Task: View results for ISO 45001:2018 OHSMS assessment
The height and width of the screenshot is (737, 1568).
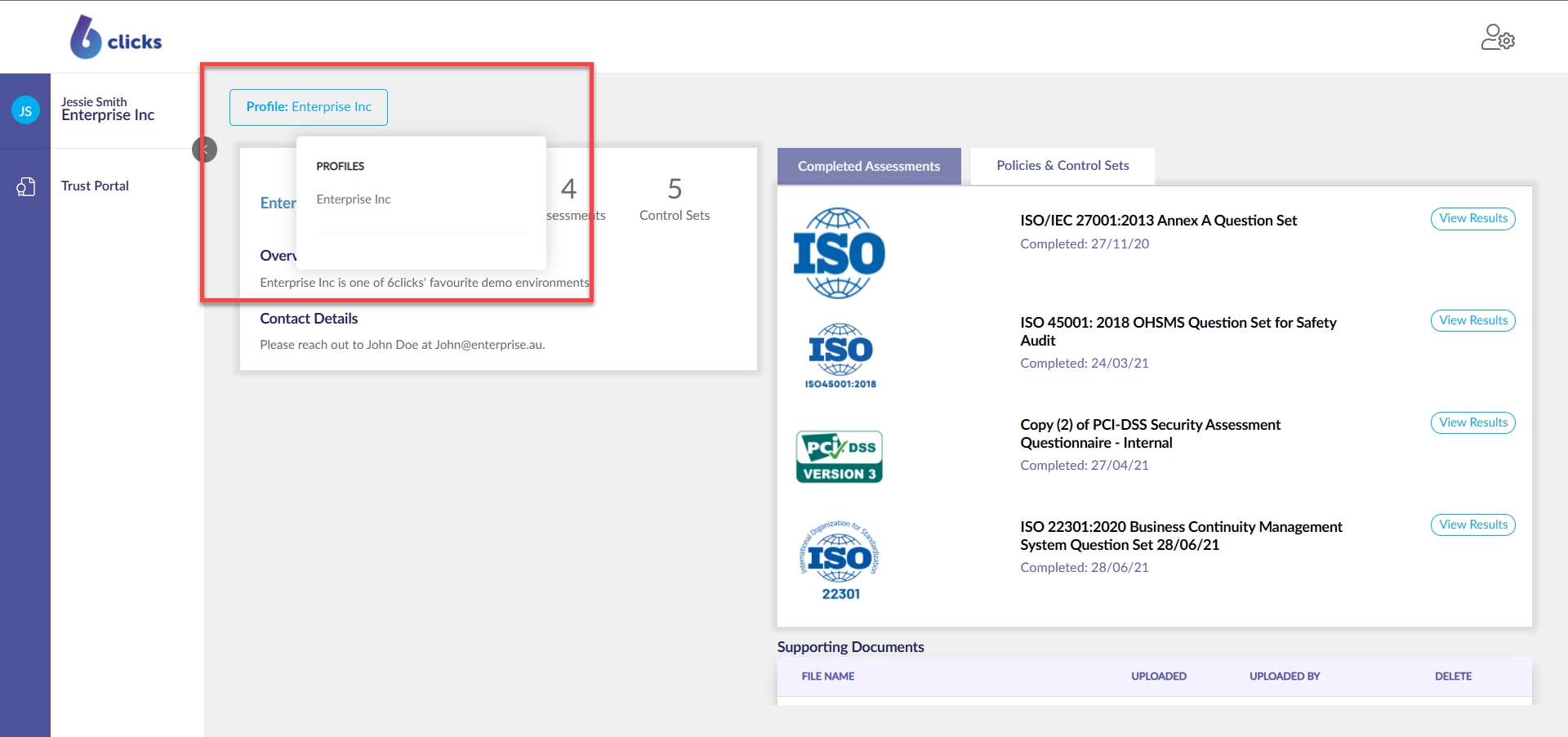Action: click(1473, 320)
